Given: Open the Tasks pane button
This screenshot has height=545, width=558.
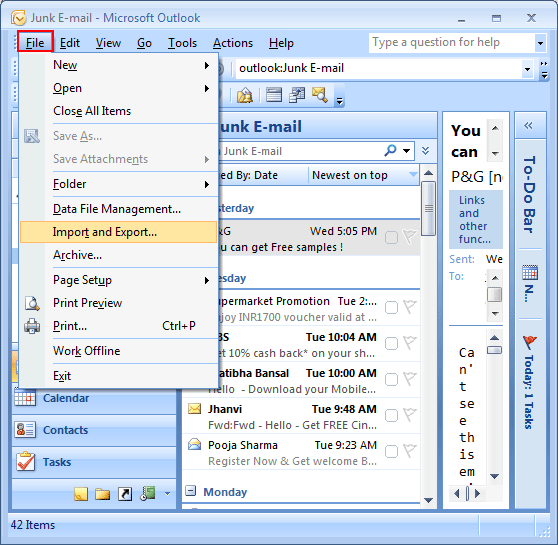Looking at the screenshot, I should [94, 462].
